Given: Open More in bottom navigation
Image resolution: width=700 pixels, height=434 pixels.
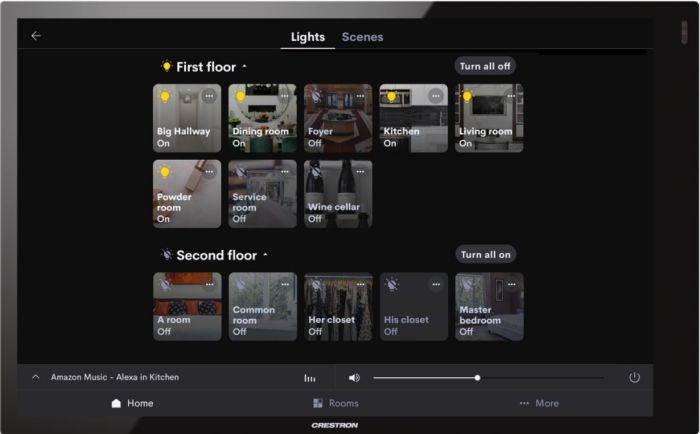Looking at the screenshot, I should pos(539,404).
